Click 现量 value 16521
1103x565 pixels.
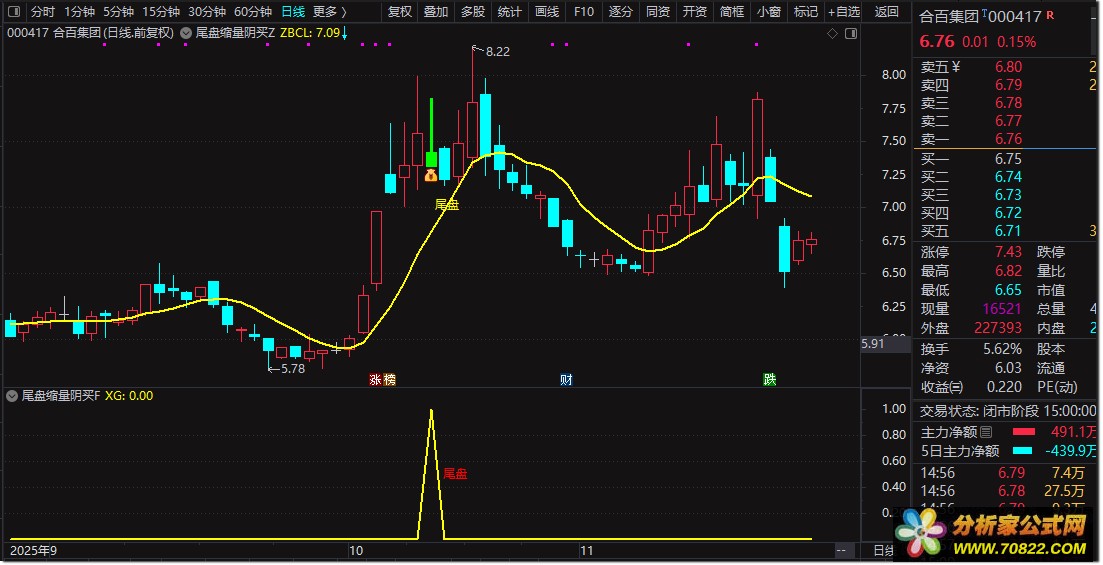[x=1002, y=309]
